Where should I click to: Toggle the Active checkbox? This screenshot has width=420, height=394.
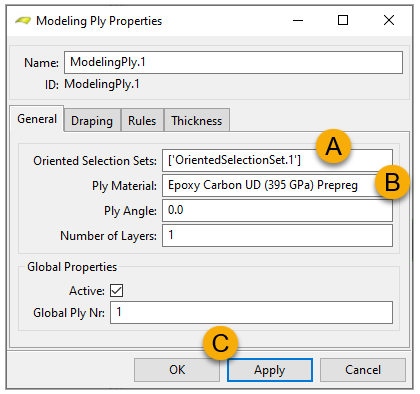pos(116,290)
